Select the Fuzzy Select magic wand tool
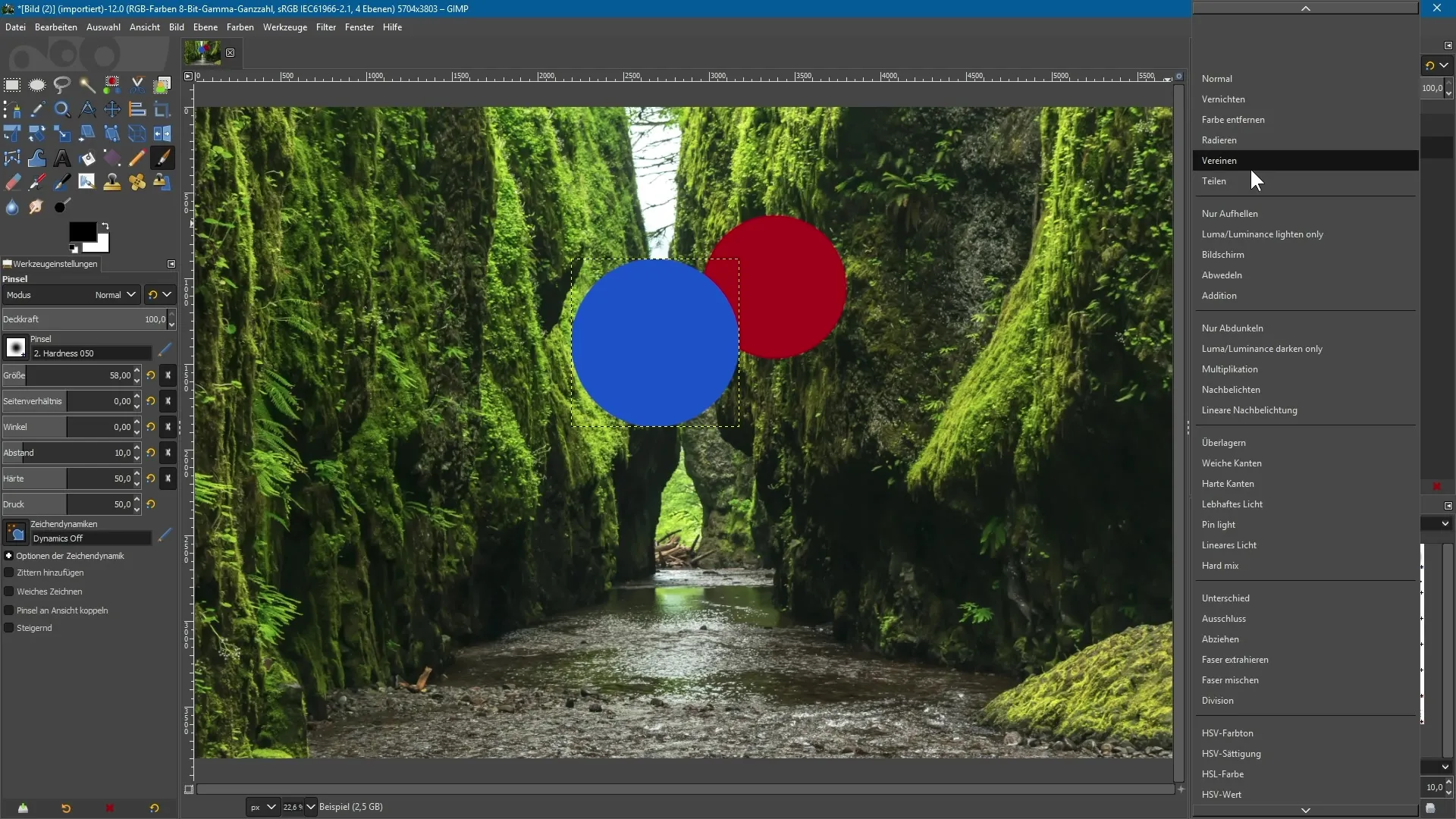The width and height of the screenshot is (1456, 819). click(87, 85)
